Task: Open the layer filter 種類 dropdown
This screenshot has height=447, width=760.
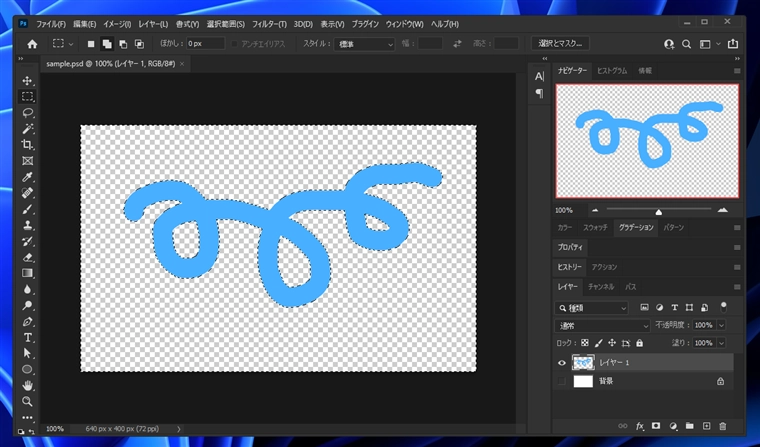Action: [591, 308]
